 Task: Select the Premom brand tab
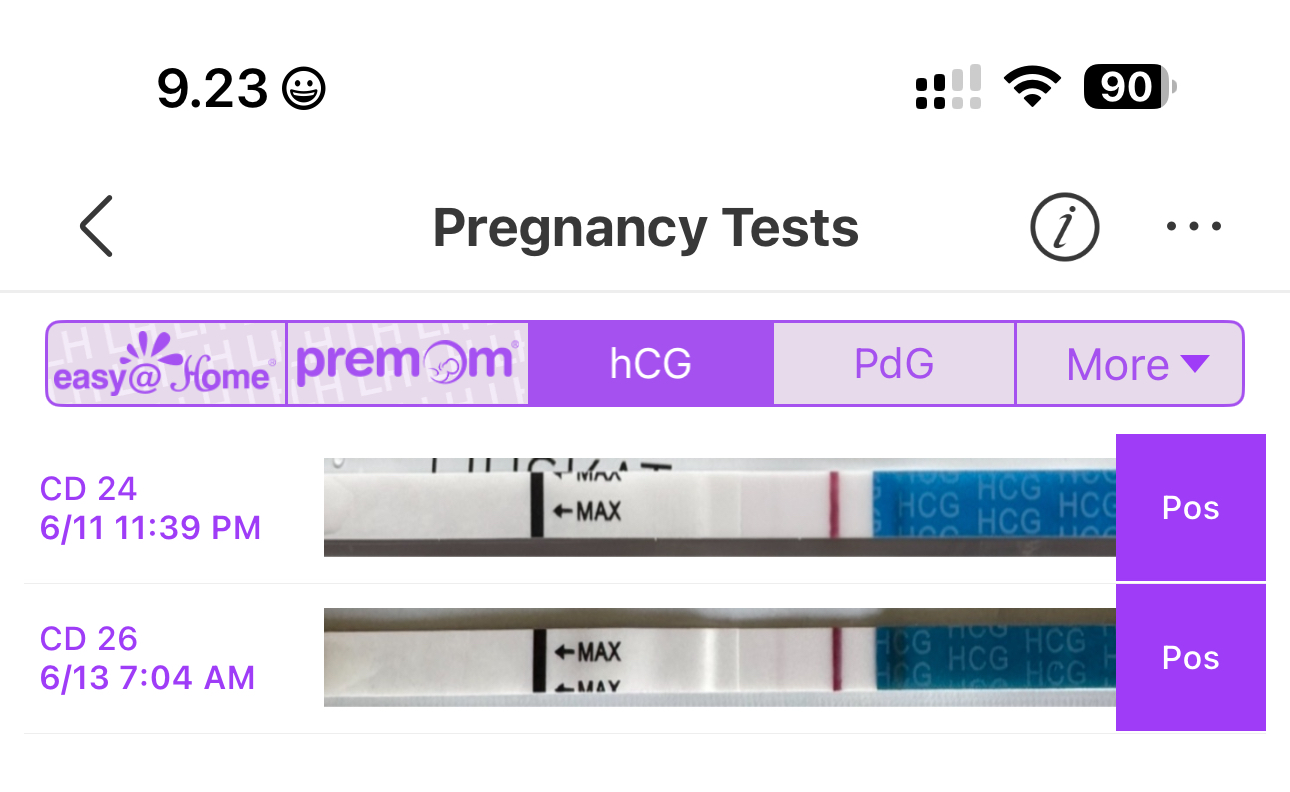(x=408, y=364)
